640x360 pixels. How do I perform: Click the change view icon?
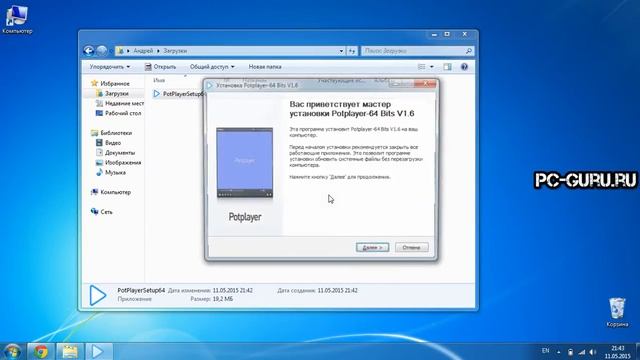click(x=422, y=67)
